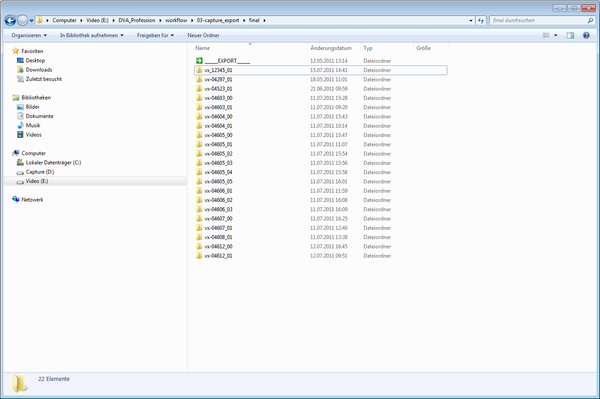Click the help question mark icon
The width and height of the screenshot is (600, 399).
click(x=586, y=35)
